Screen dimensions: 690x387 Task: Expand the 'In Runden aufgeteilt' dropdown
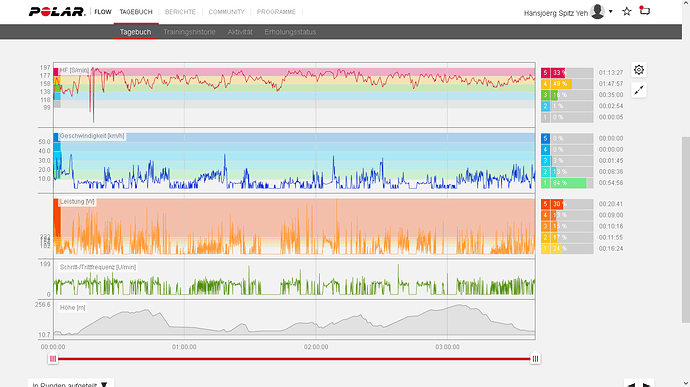[70, 383]
